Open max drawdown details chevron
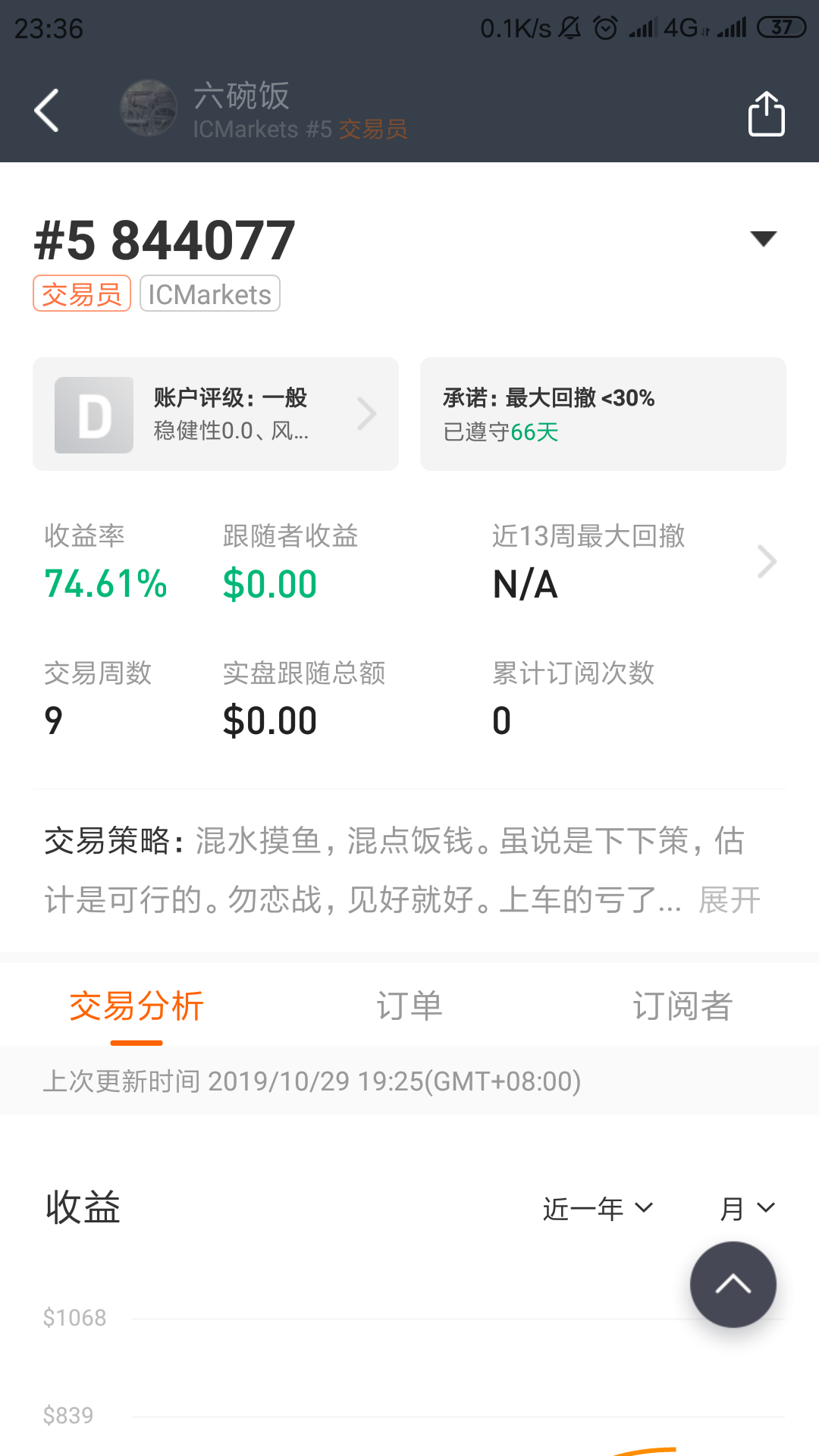The width and height of the screenshot is (819, 1456). pos(767,562)
